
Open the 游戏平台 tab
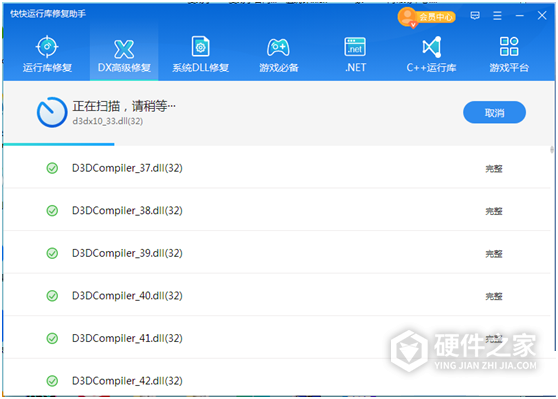pyautogui.click(x=509, y=54)
